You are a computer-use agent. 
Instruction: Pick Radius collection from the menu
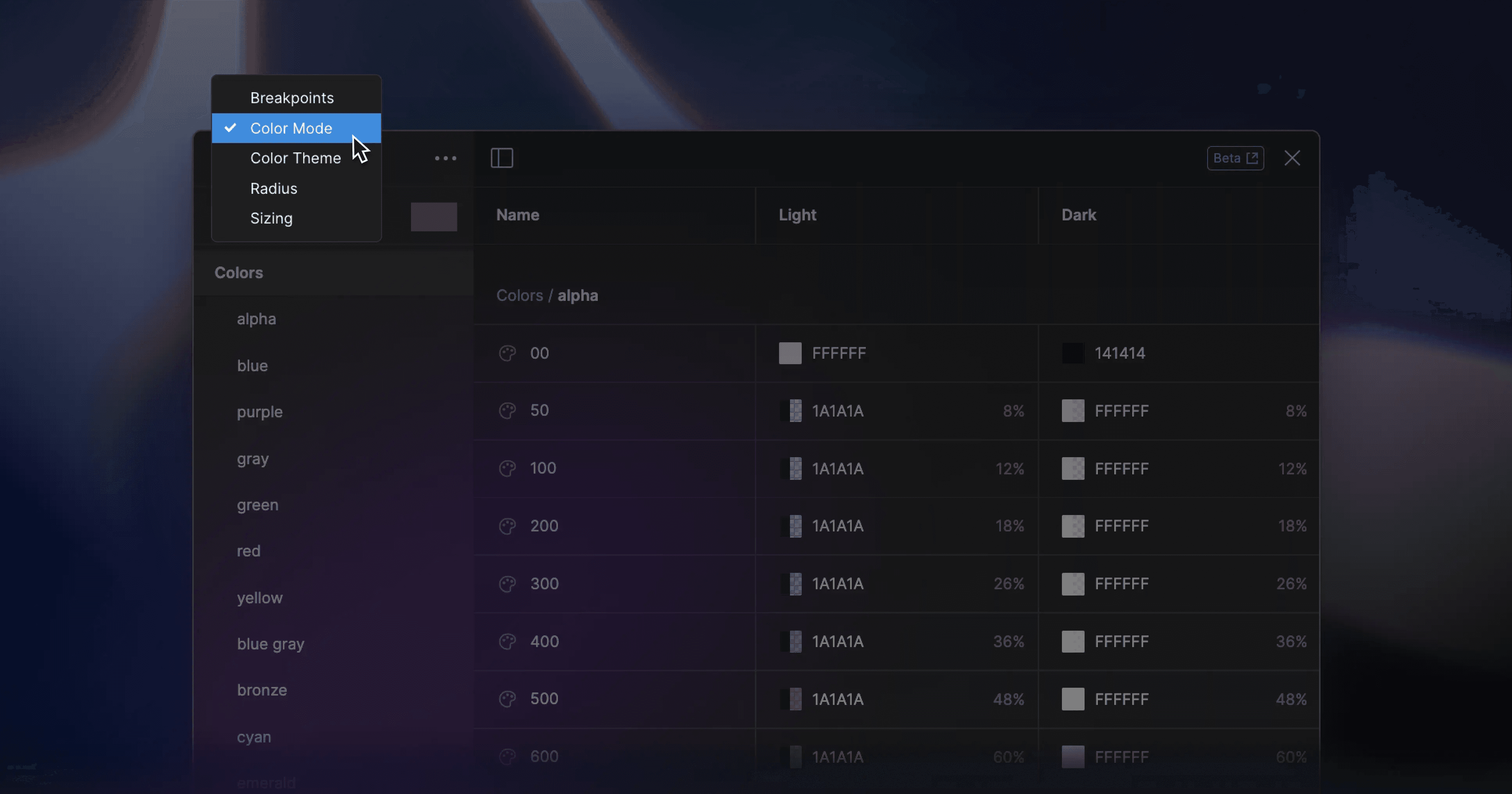(273, 188)
